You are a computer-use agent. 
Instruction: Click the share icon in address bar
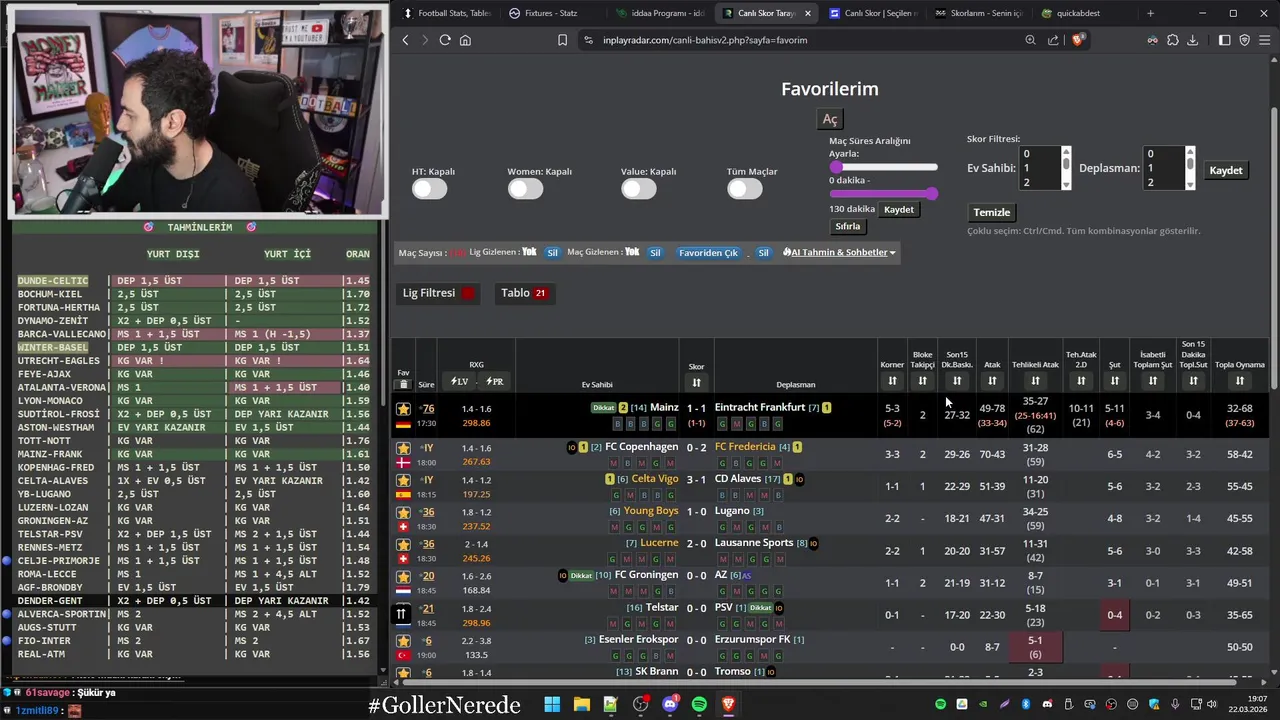tap(1053, 40)
